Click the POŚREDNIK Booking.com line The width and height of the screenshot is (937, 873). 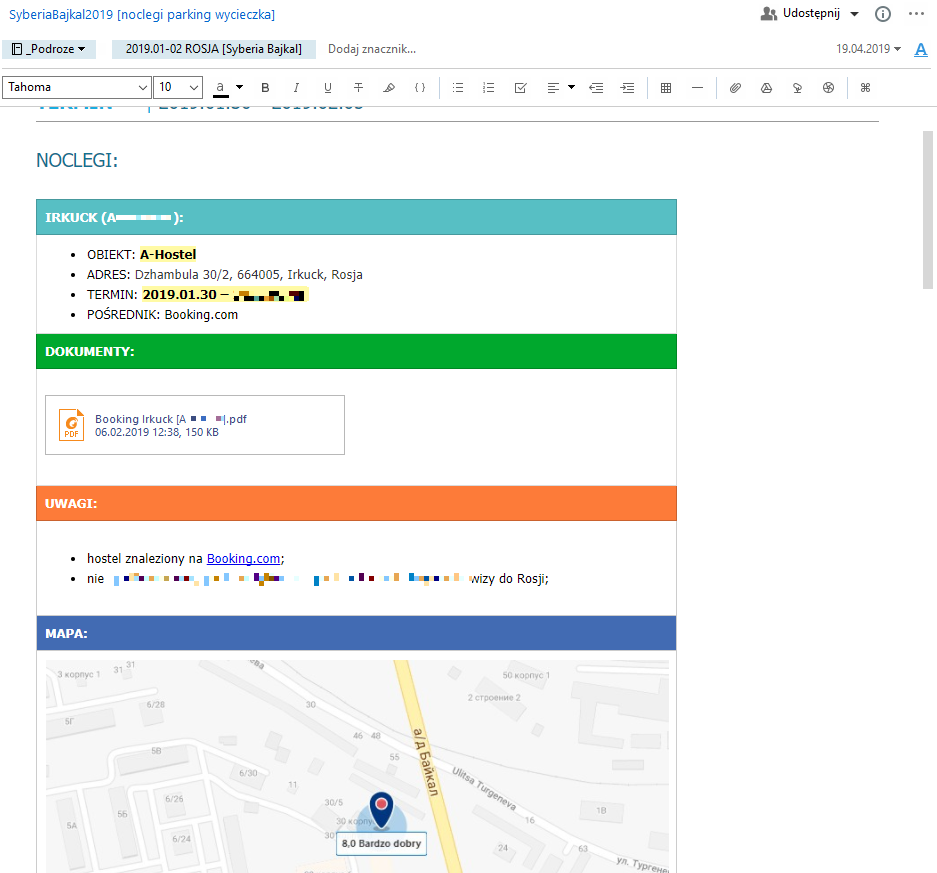coord(163,315)
